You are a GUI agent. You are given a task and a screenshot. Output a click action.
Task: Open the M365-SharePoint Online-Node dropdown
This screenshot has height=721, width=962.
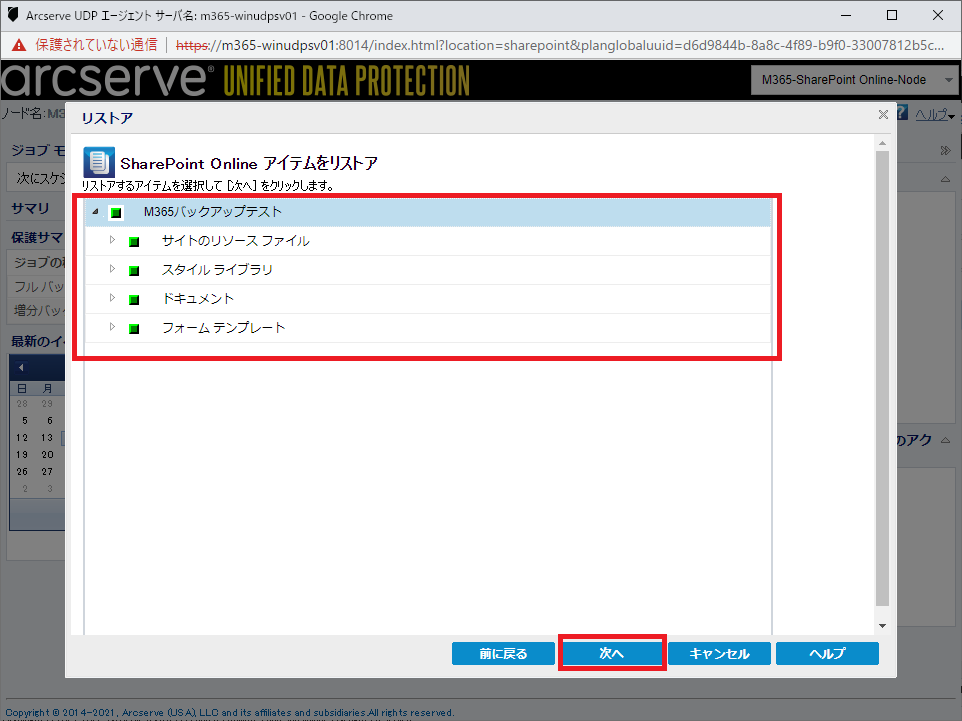coord(854,80)
